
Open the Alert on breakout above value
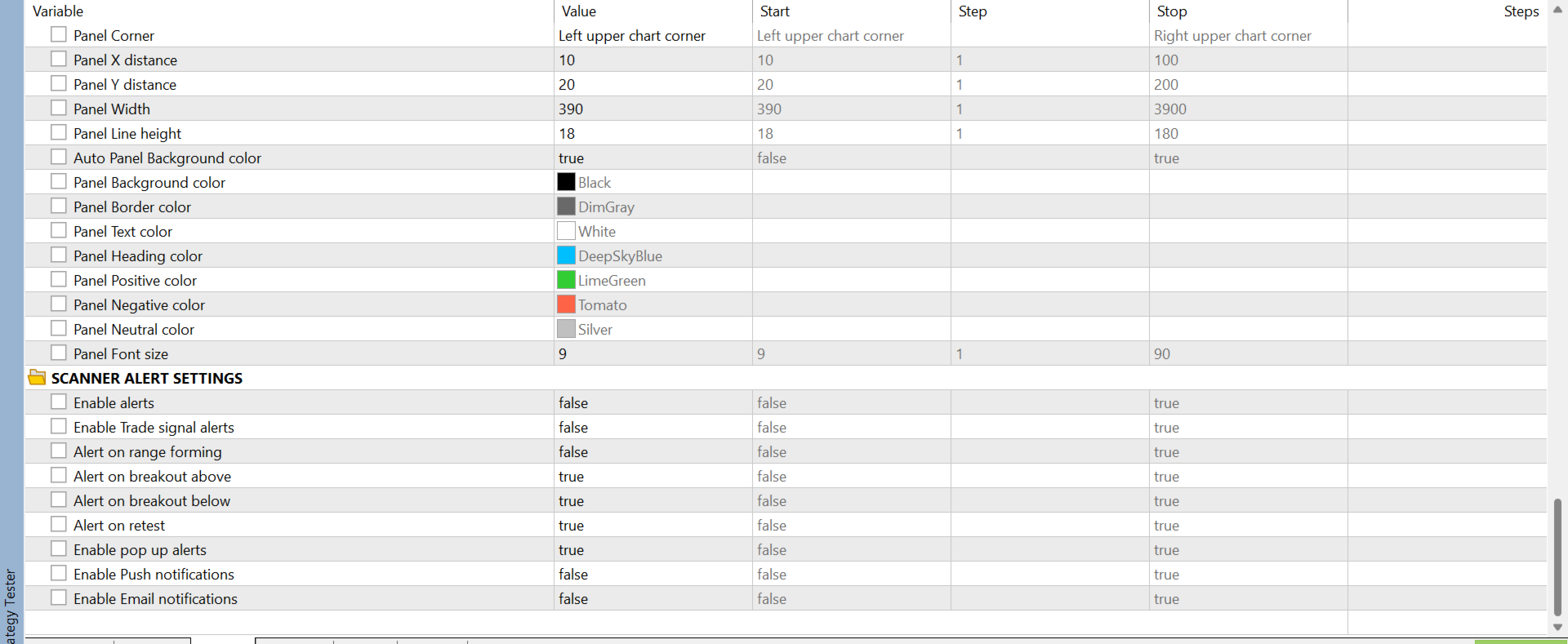653,476
